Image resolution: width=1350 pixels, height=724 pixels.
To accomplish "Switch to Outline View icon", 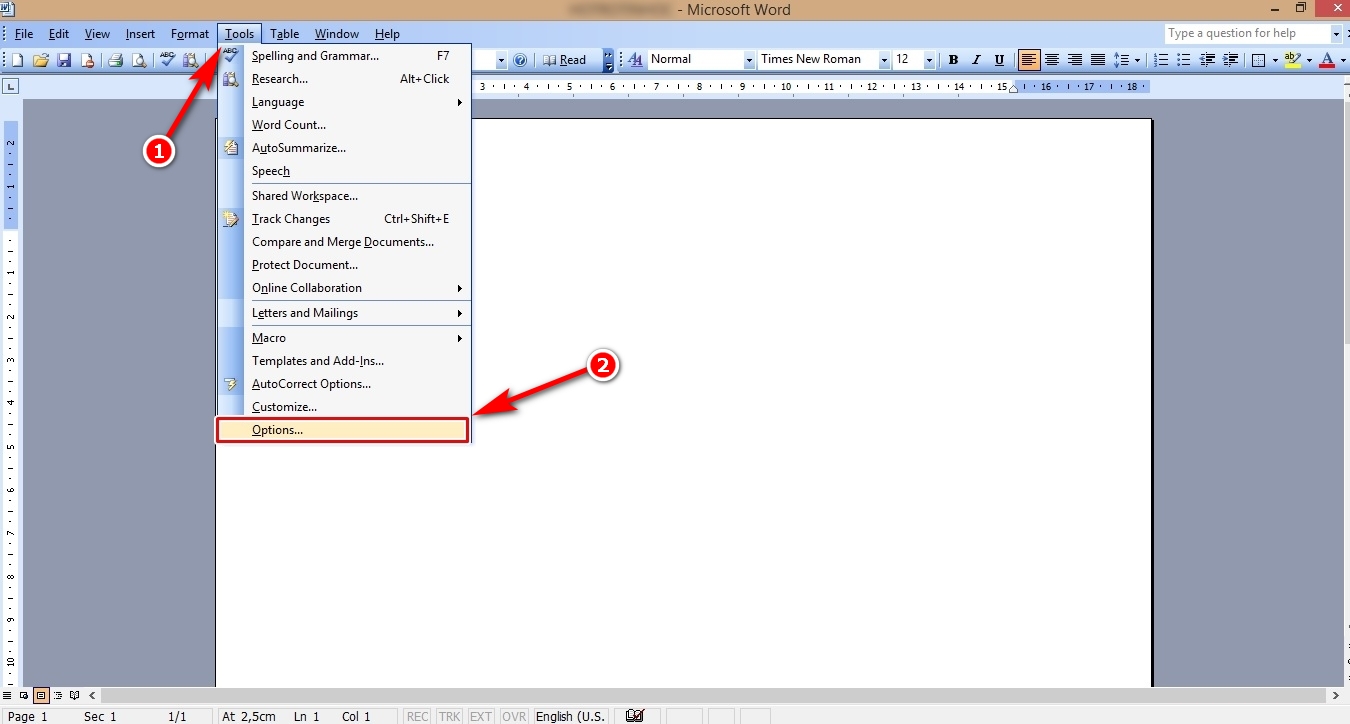I will click(x=58, y=695).
